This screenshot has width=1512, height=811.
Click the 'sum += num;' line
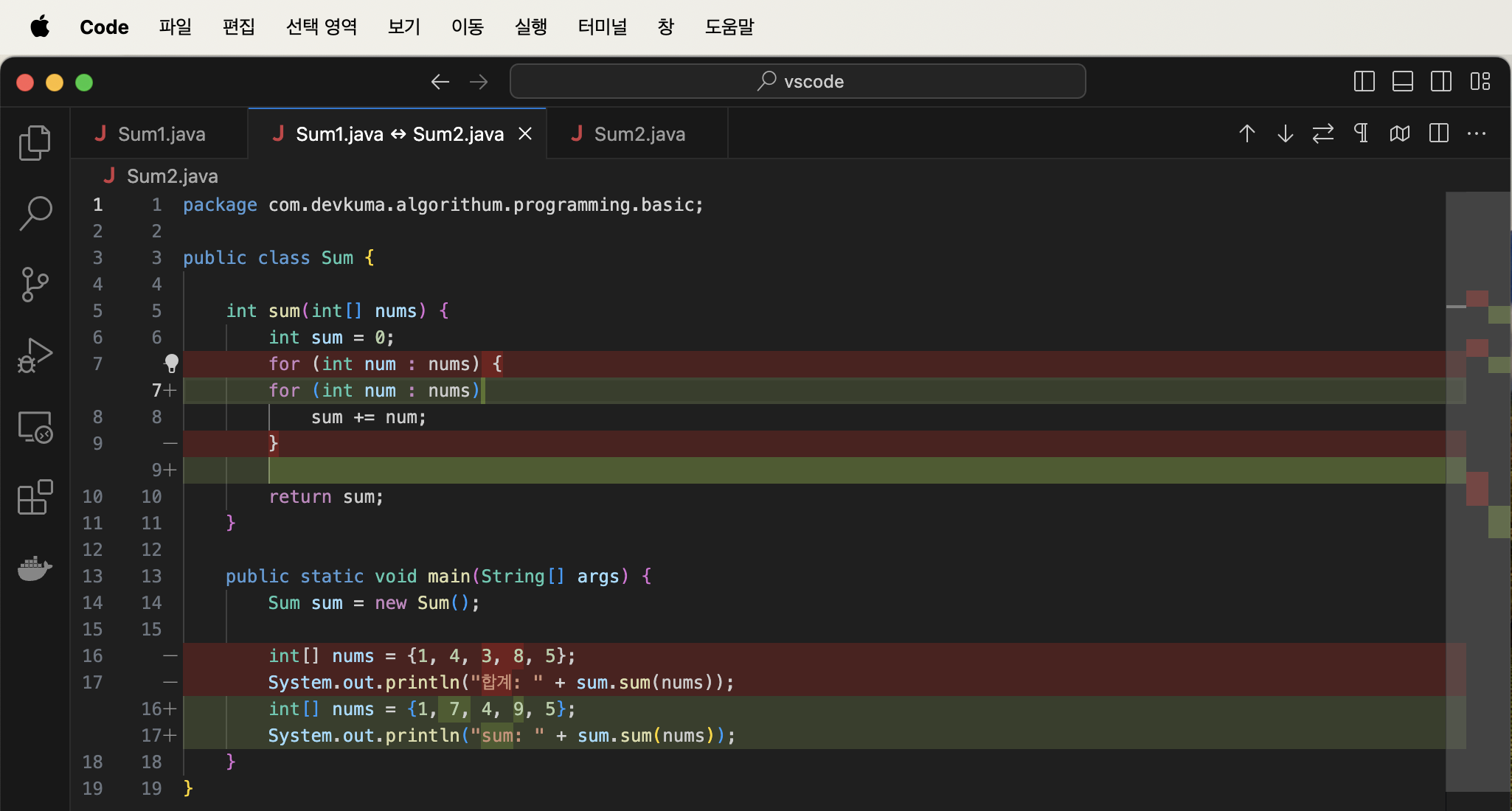368,417
